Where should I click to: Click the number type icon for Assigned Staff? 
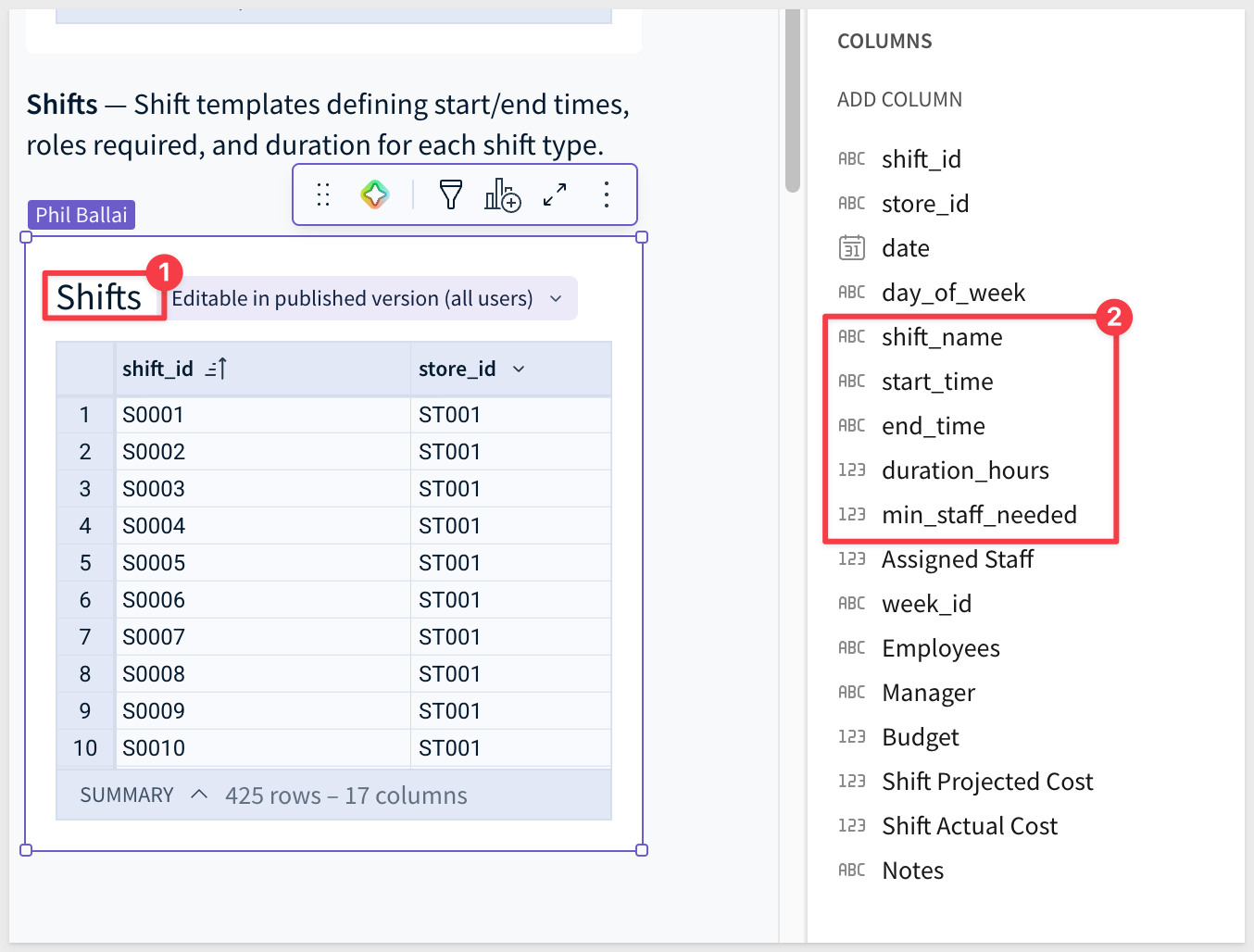point(852,559)
